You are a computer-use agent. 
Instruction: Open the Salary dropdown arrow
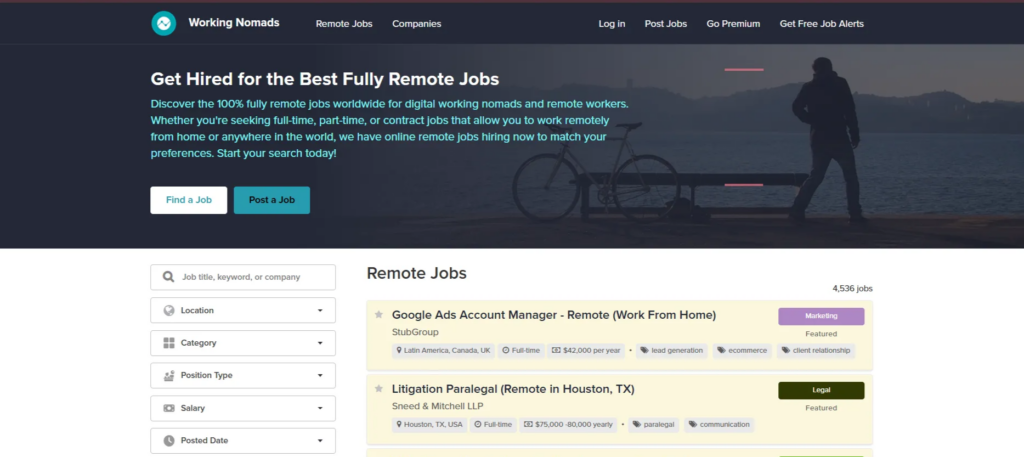click(319, 409)
